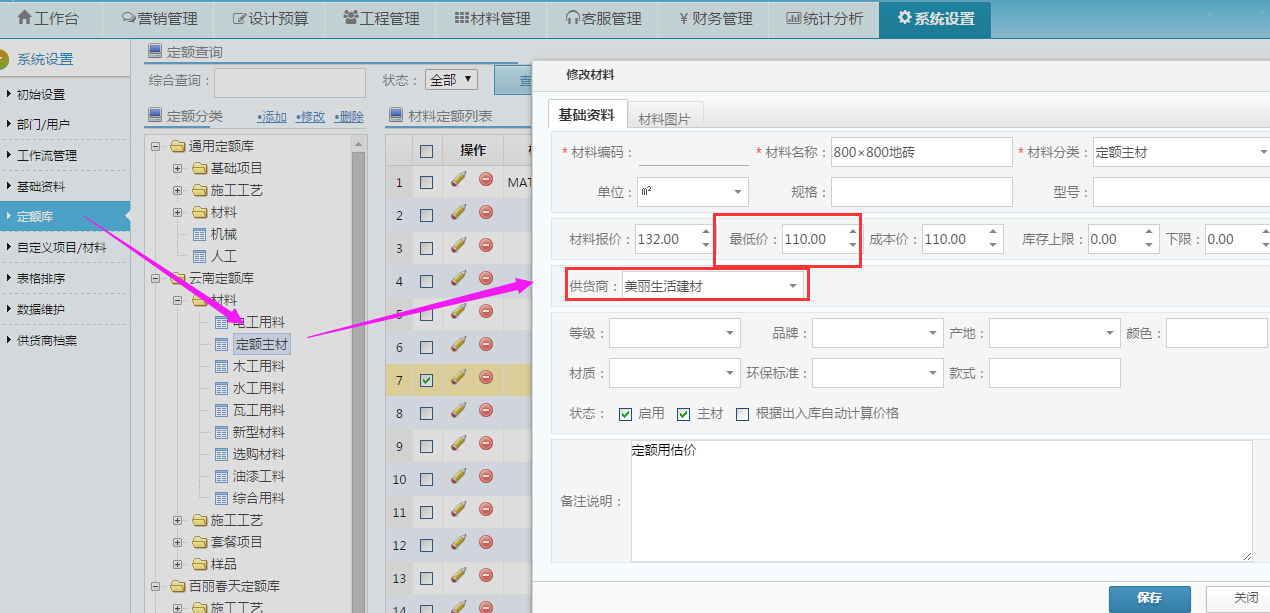The height and width of the screenshot is (613, 1270).
Task: Open the 机械 table item in tree
Action: (x=223, y=234)
